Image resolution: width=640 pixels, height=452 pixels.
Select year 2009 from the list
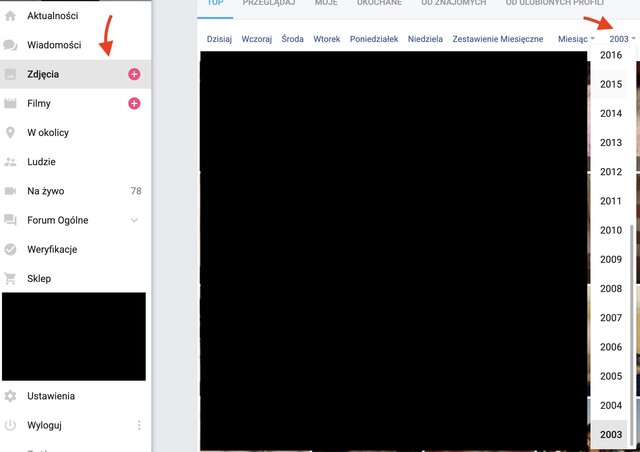(x=611, y=259)
